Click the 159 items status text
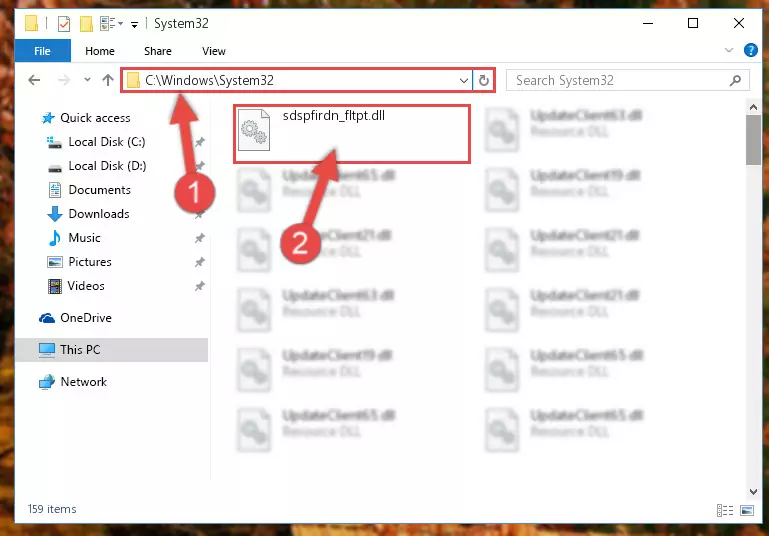Screen dimensions: 769x536 click(x=52, y=509)
